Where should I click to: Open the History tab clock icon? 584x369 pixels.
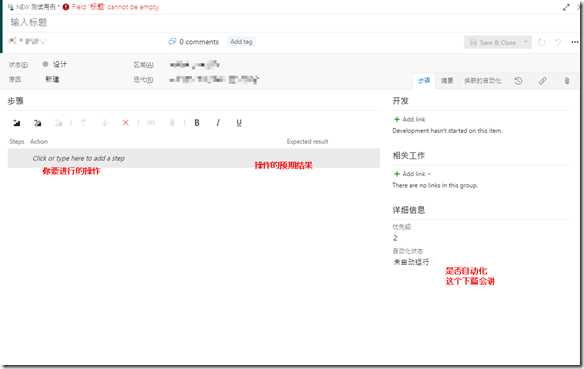[x=518, y=80]
